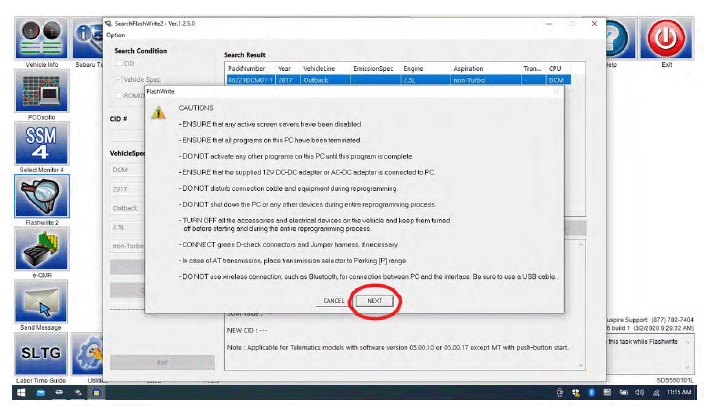Click the Bluetooth tray icon
The width and height of the screenshot is (713, 415).
click(591, 392)
